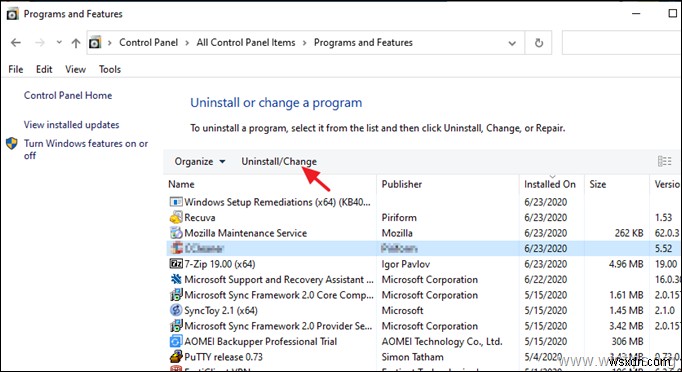
Task: Click Microsoft Support and Recovery Assistant icon
Action: (176, 279)
